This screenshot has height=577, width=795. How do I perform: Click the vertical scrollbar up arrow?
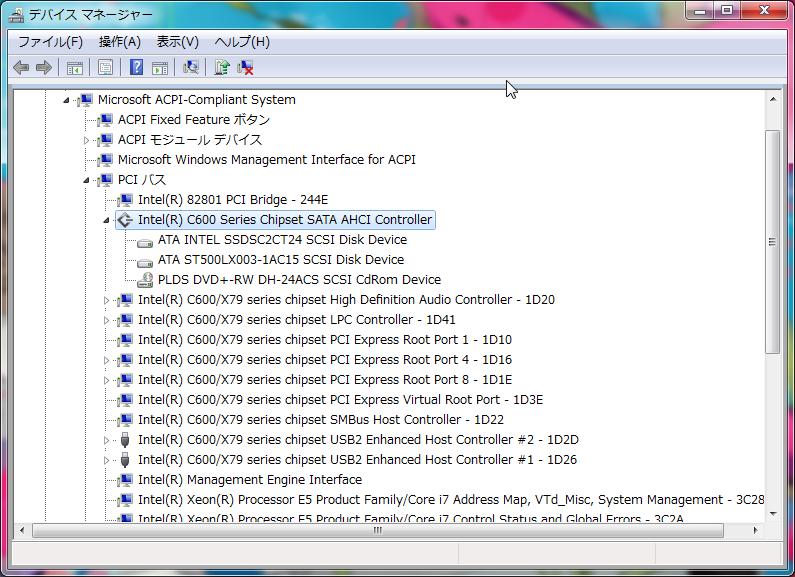tap(773, 99)
